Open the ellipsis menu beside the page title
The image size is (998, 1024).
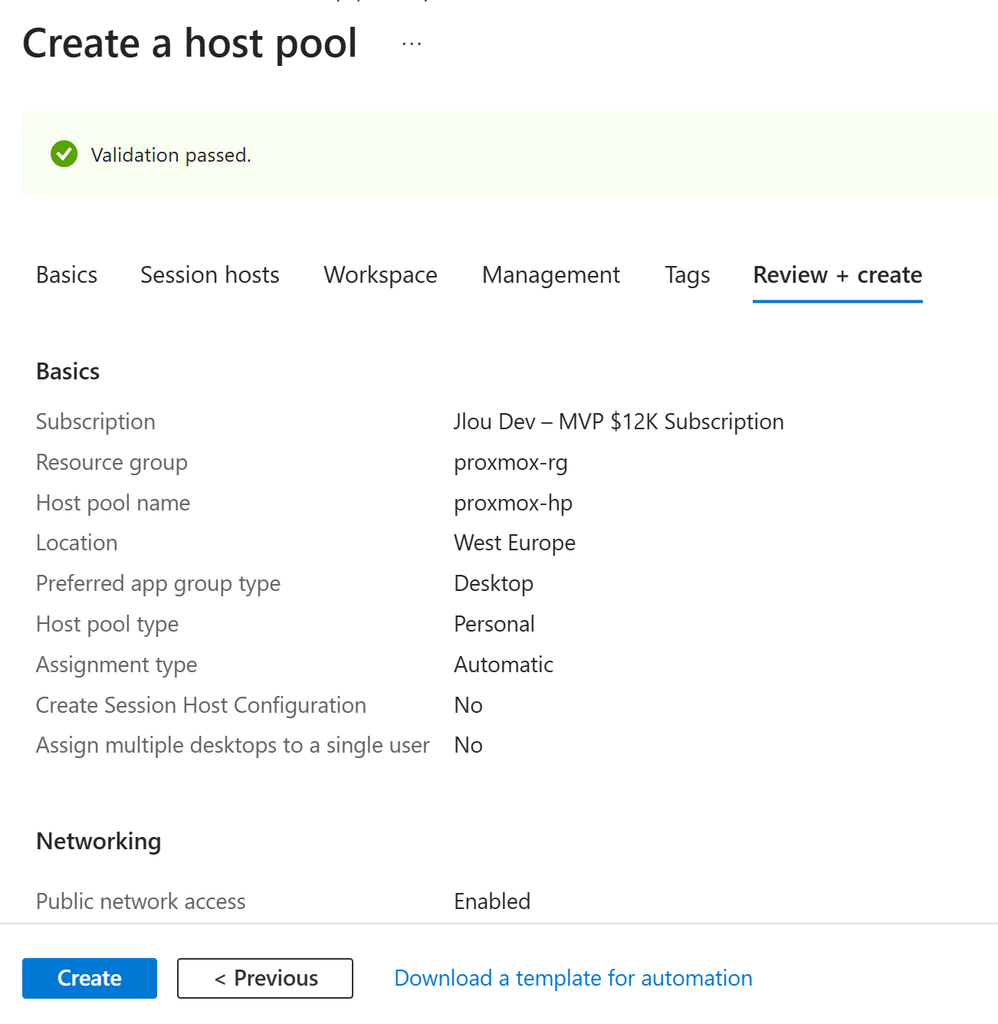[x=411, y=44]
